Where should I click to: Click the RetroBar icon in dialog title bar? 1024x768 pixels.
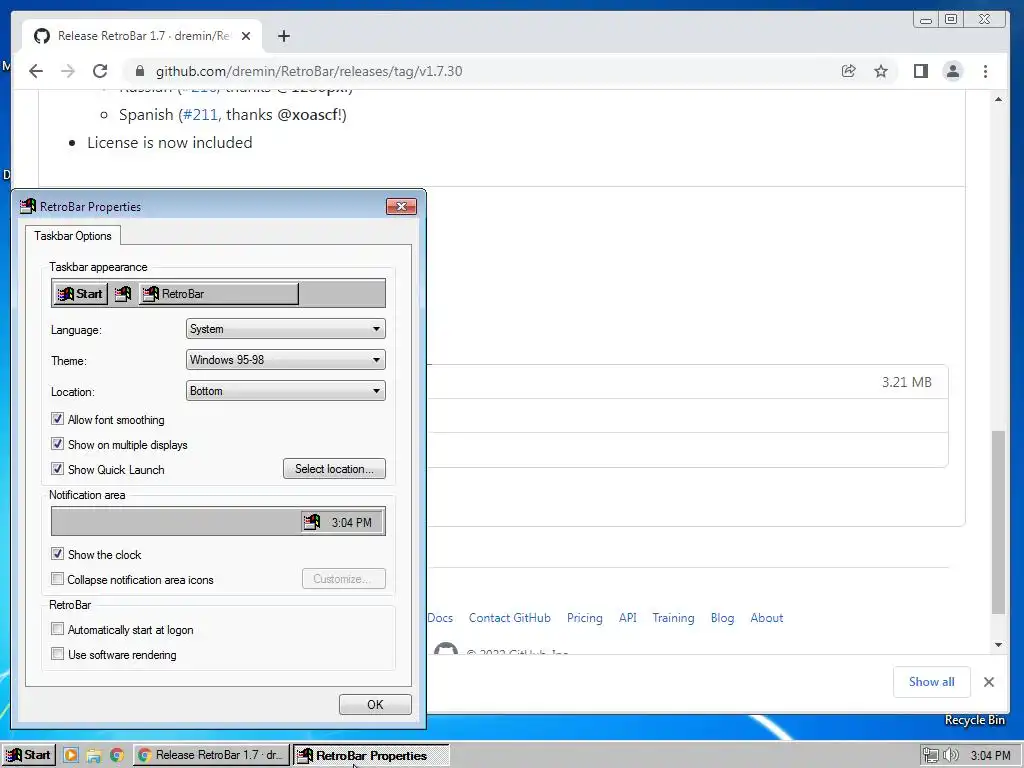tap(27, 206)
